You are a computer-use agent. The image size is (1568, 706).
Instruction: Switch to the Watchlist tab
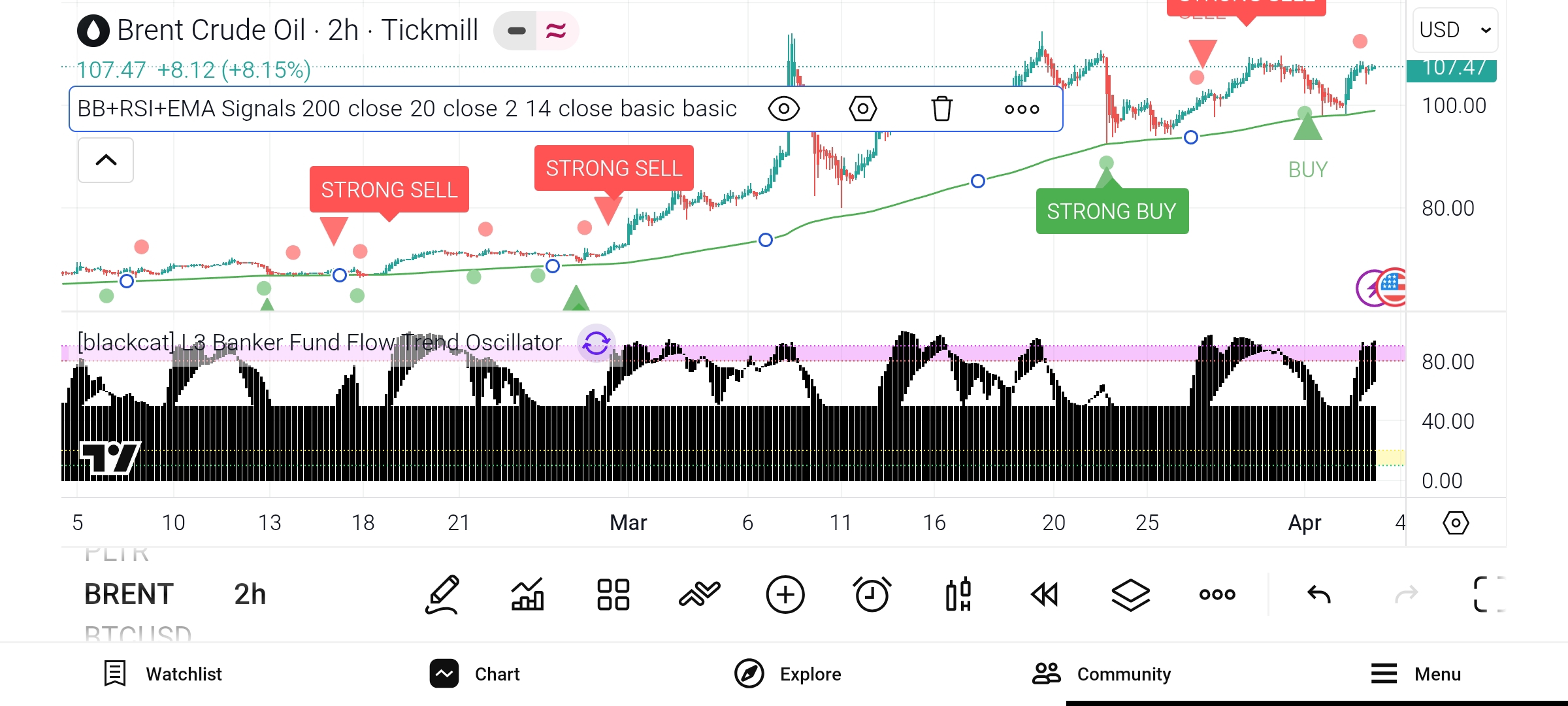(163, 674)
